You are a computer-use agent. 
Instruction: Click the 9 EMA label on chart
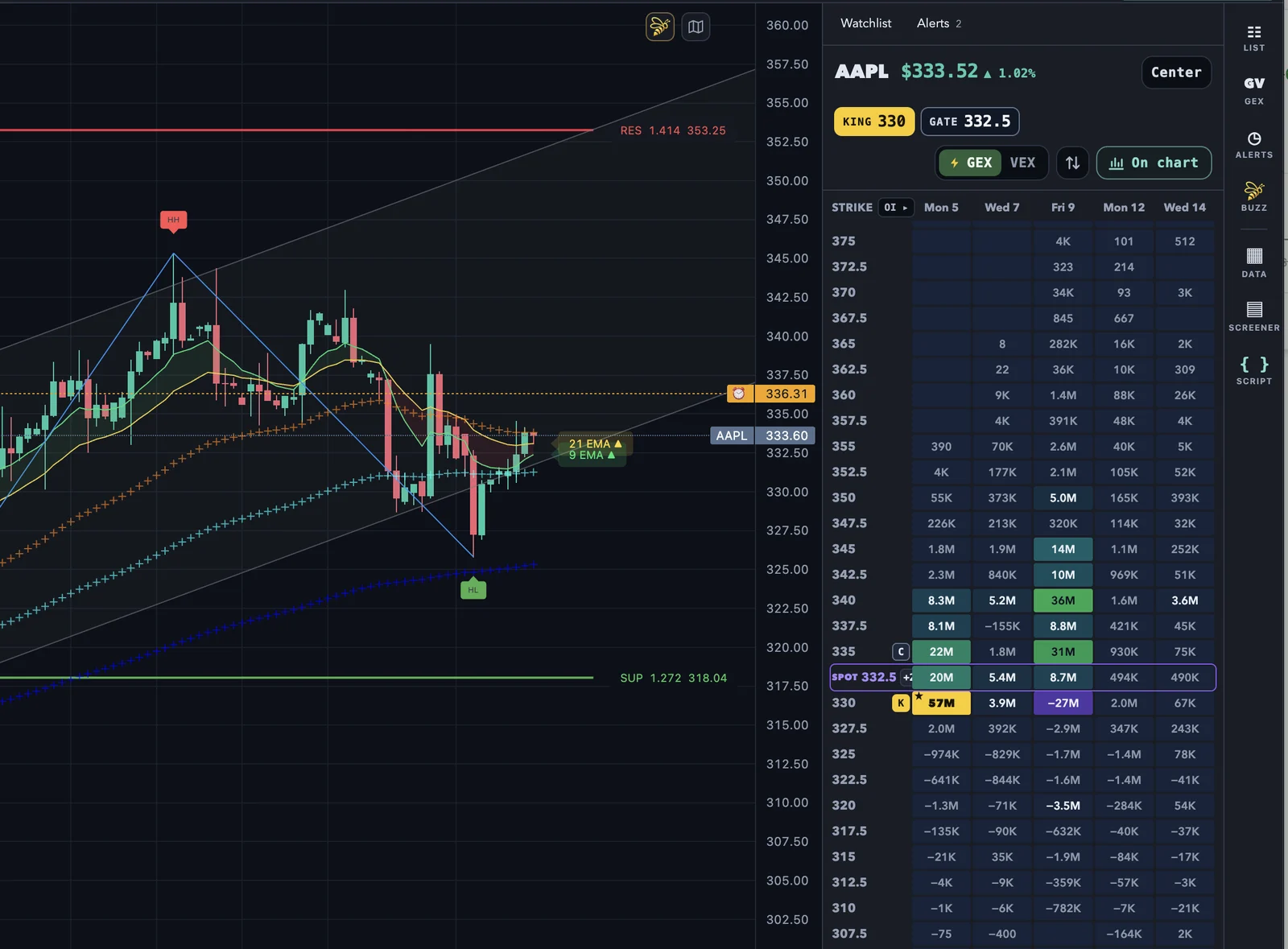[x=591, y=456]
